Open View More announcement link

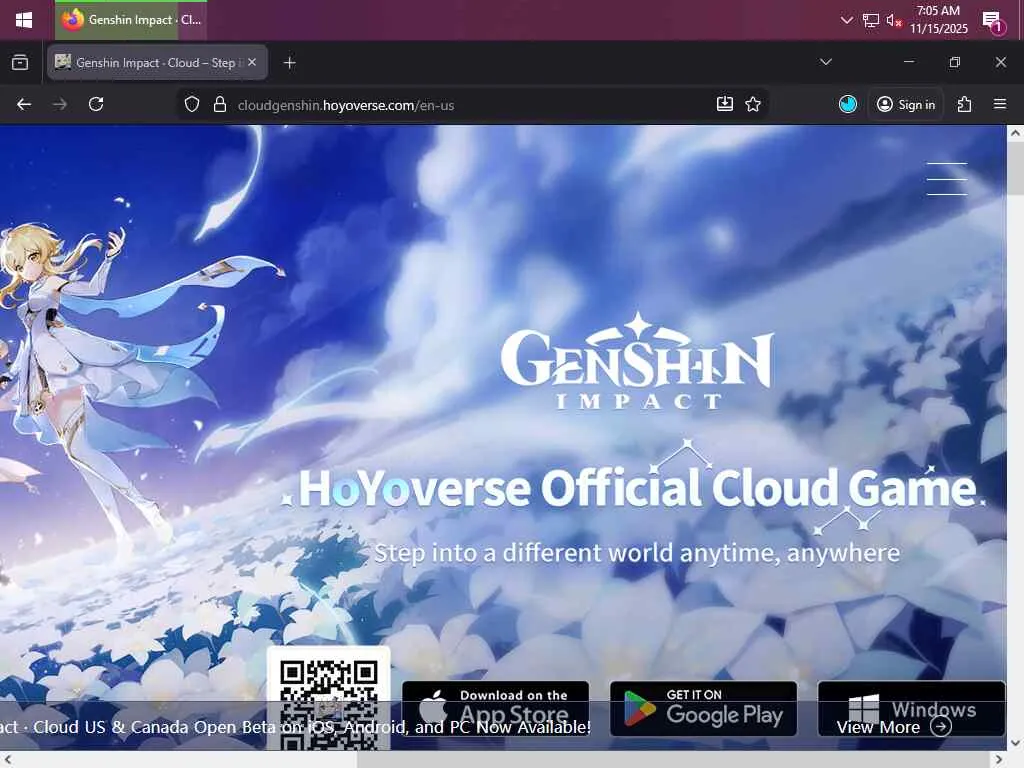894,727
